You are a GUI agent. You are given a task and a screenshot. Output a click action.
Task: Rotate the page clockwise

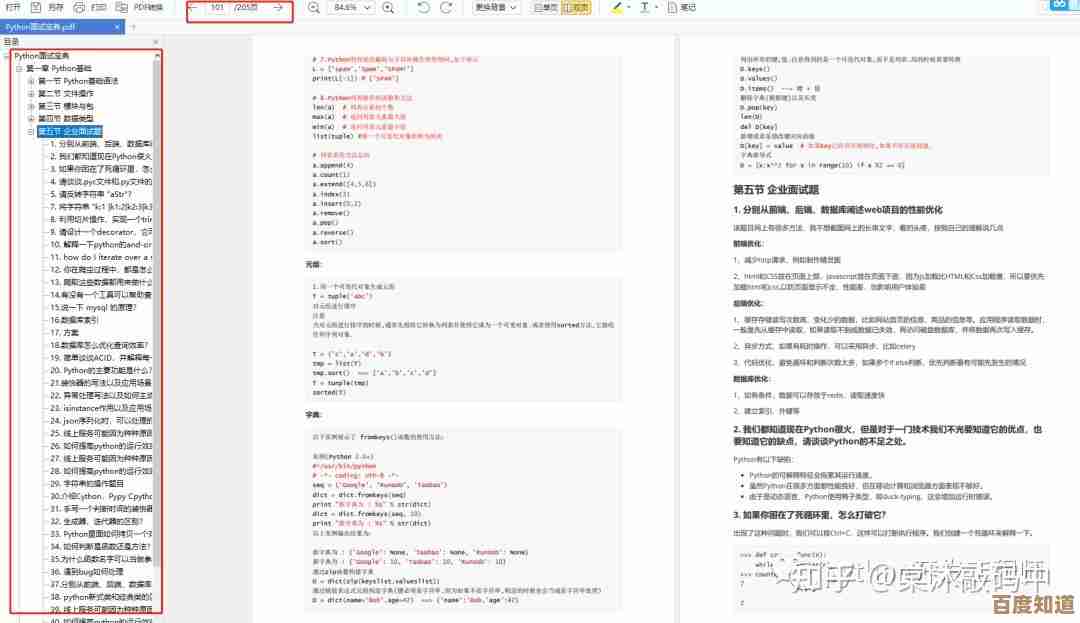(448, 8)
